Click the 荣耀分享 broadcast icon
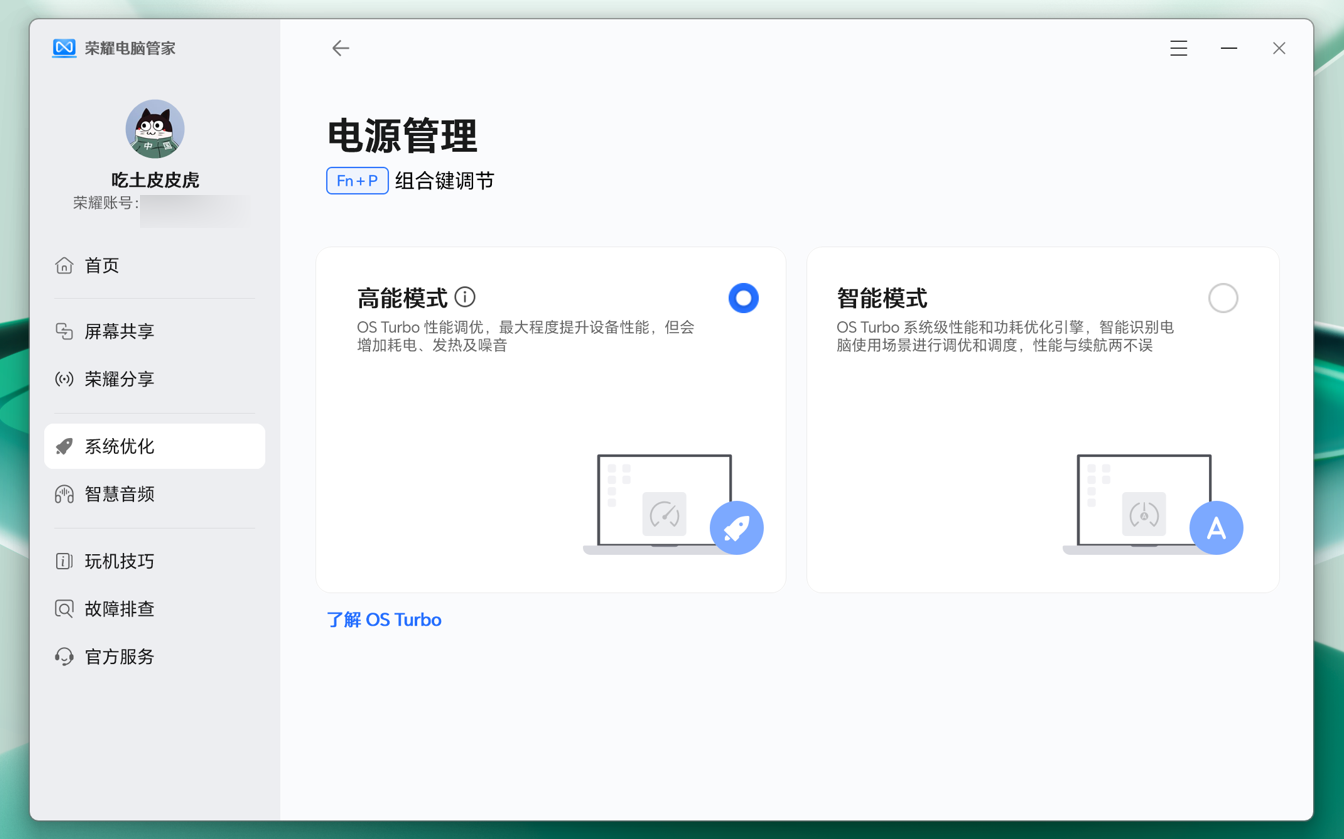 (x=64, y=379)
